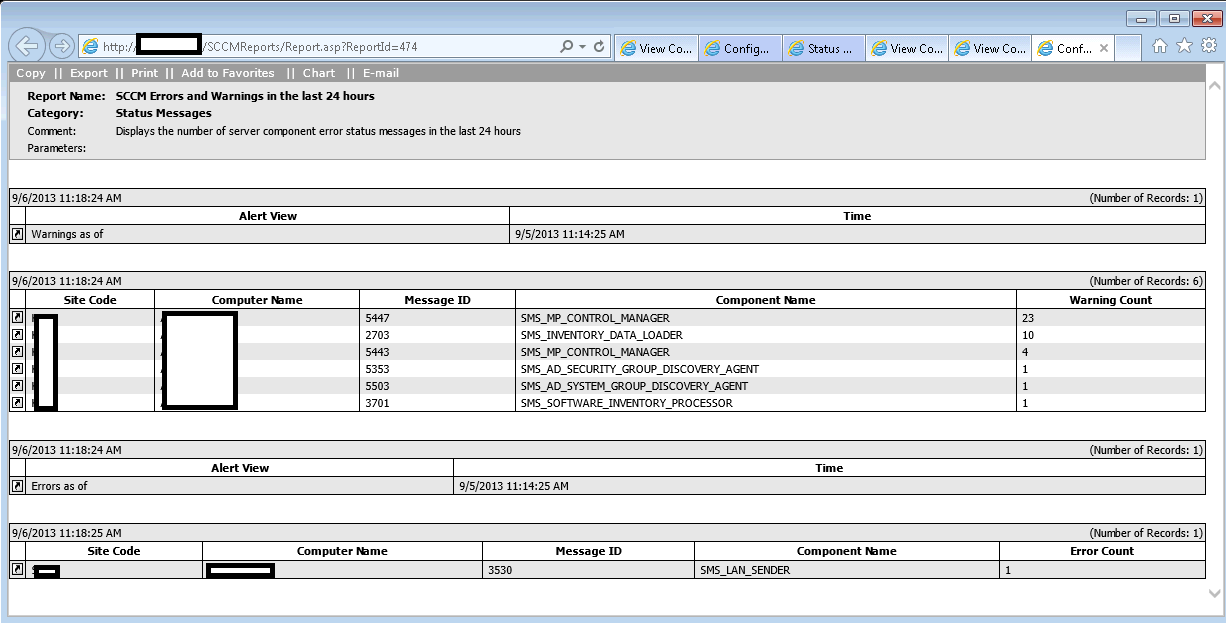The height and width of the screenshot is (634, 1226).
Task: Click drill-down icon for SMS_AD_SECURITY_GROUP_DISCOVERY_AGENT row
Action: pos(17,369)
